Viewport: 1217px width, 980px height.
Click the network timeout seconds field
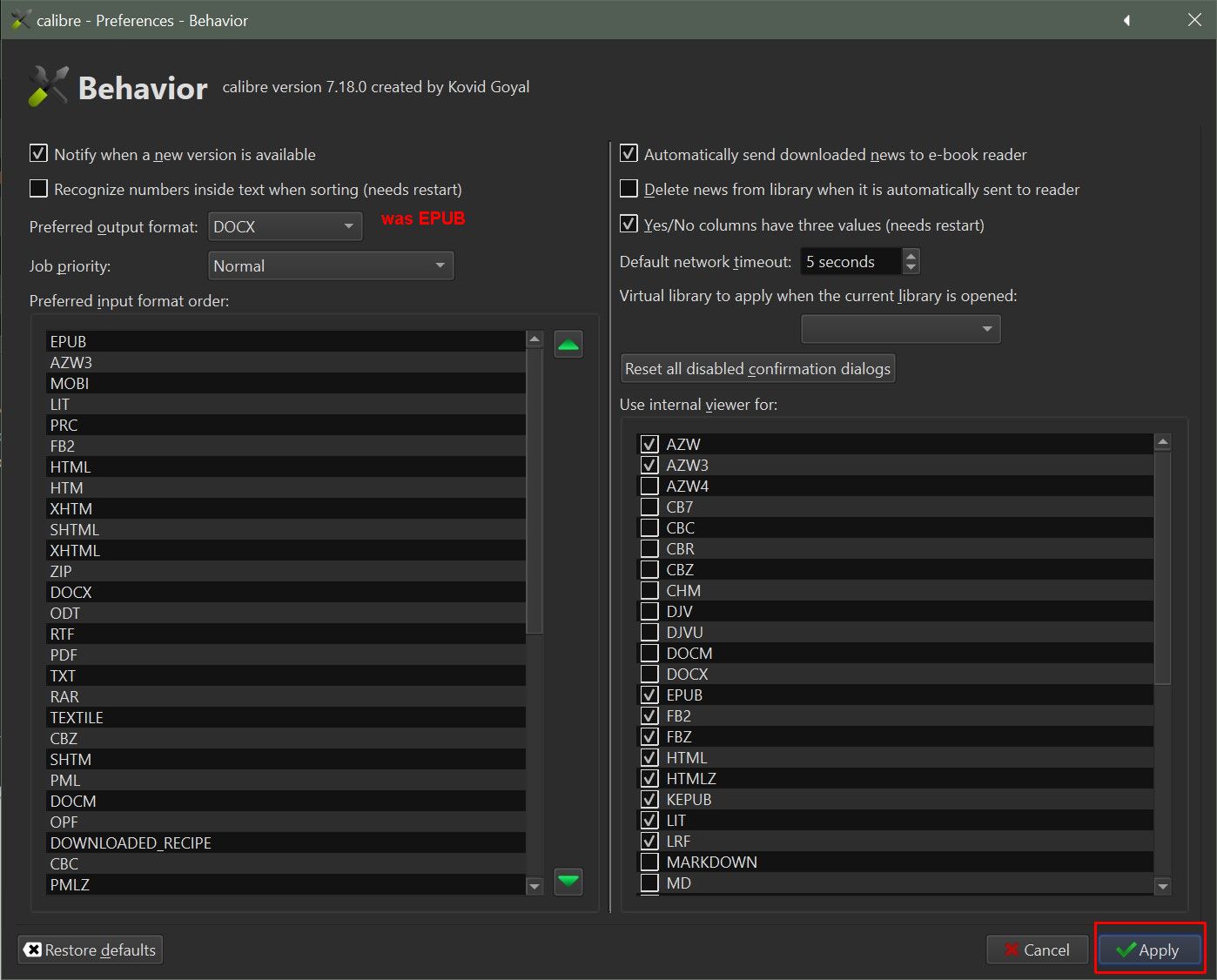click(851, 261)
